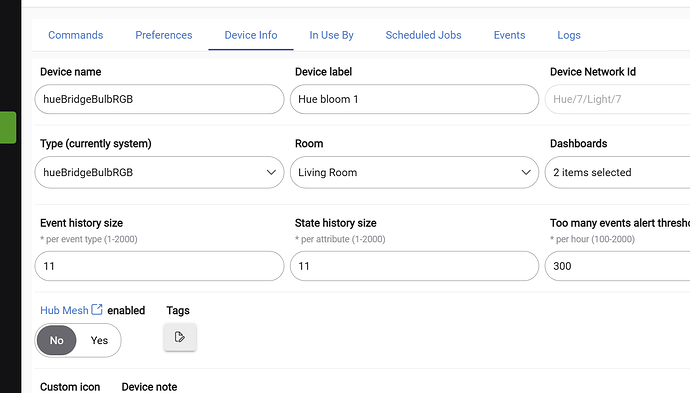Click the '* per attribute (1-2000)' hint
This screenshot has width=690, height=393.
click(340, 239)
